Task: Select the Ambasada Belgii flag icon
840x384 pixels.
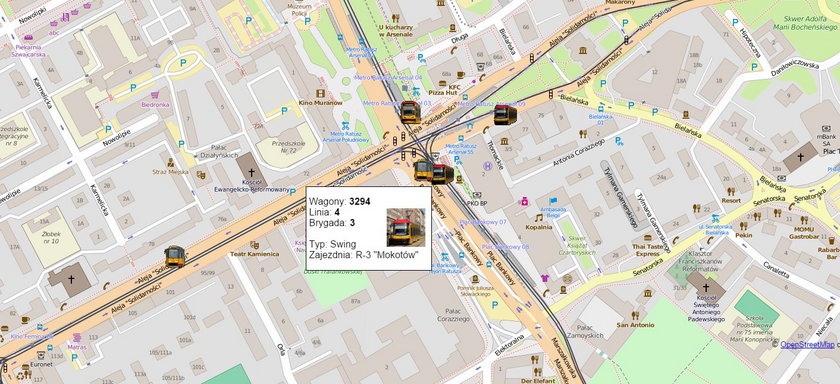Action: tap(553, 201)
